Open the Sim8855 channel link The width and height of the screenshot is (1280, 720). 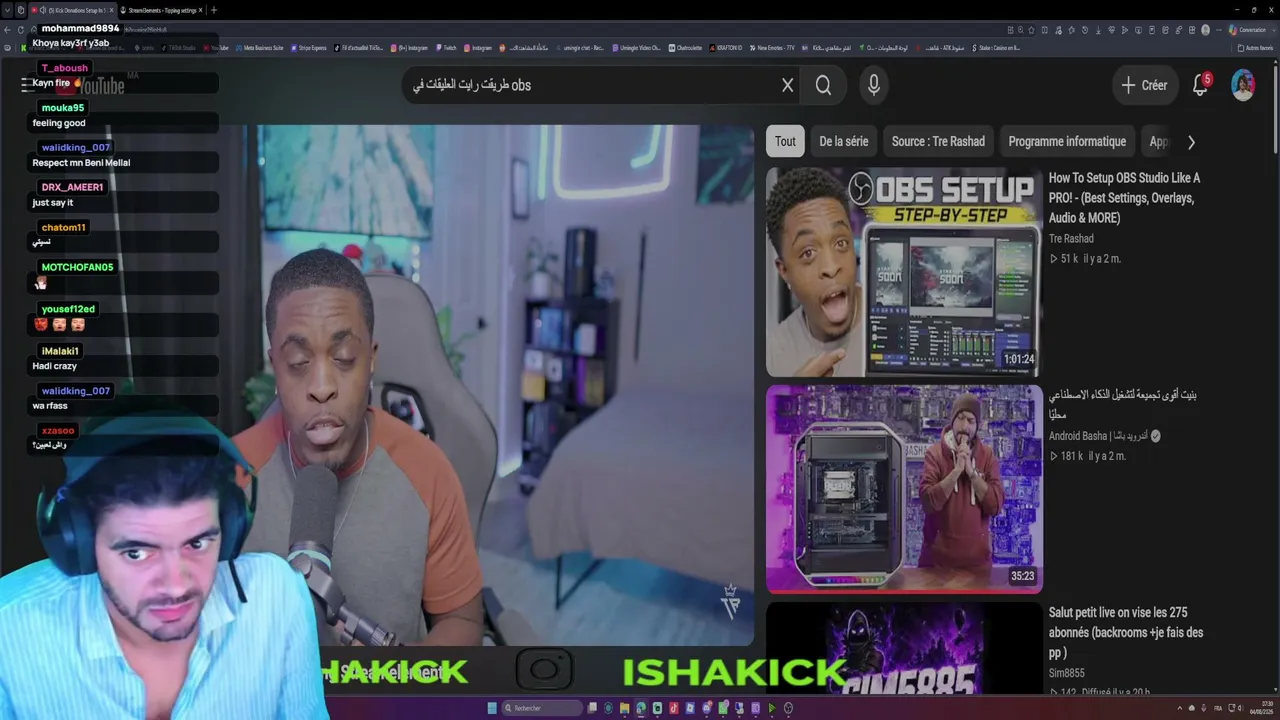click(1066, 673)
